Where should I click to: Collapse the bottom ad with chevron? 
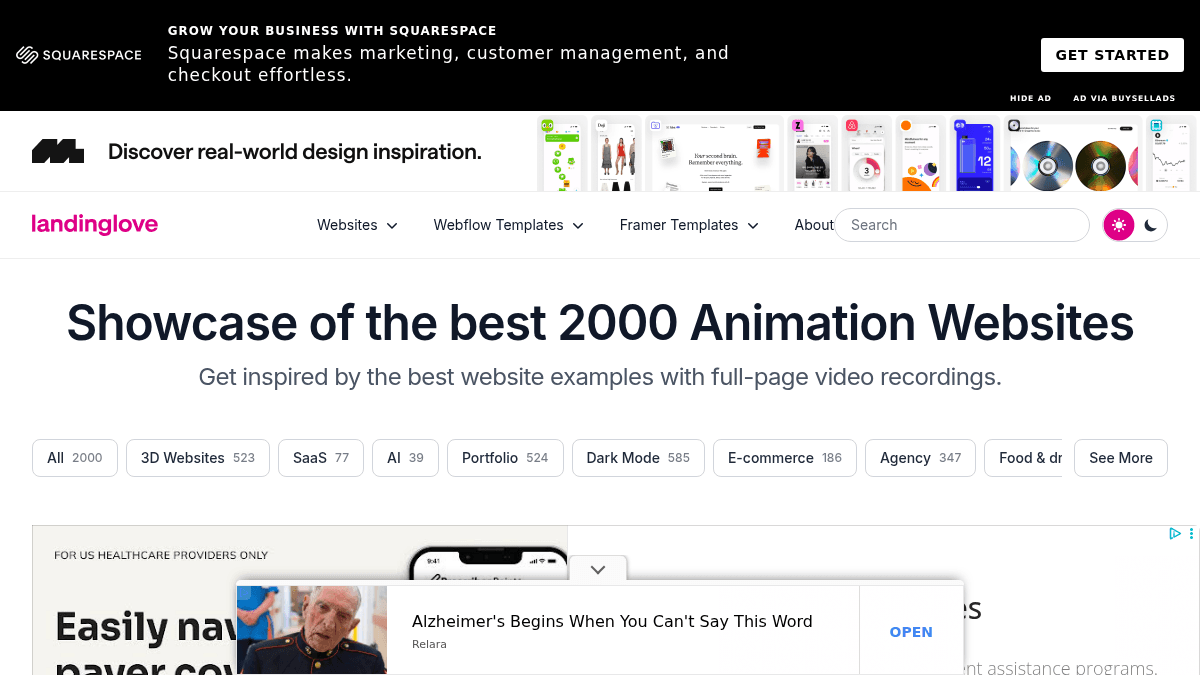[598, 569]
